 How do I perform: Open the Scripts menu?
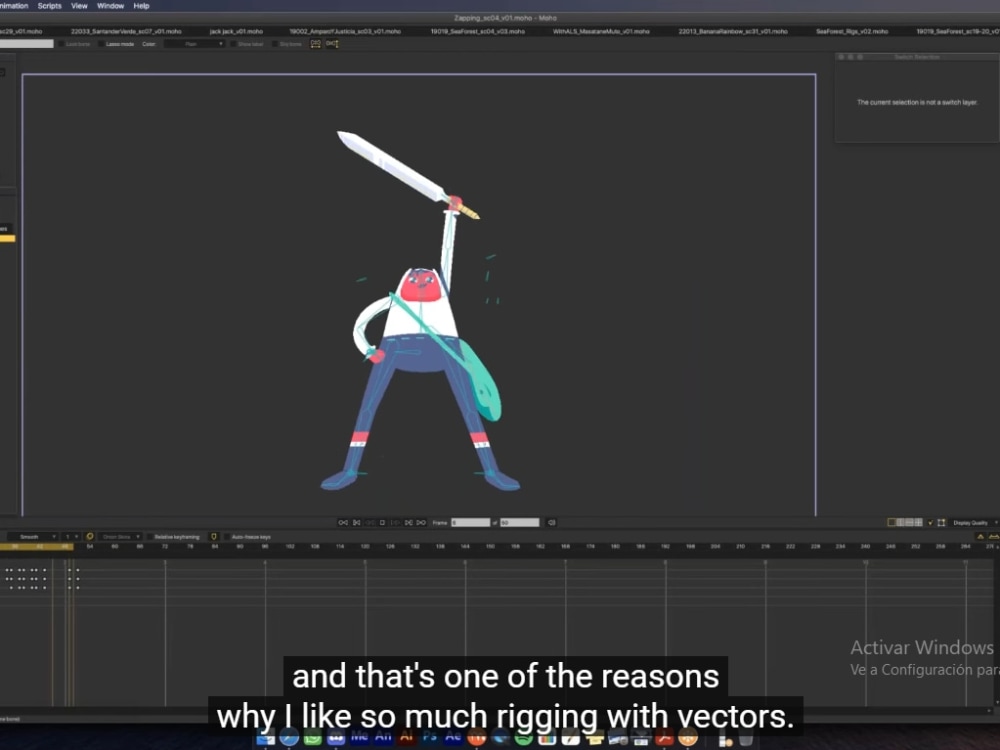click(x=49, y=6)
